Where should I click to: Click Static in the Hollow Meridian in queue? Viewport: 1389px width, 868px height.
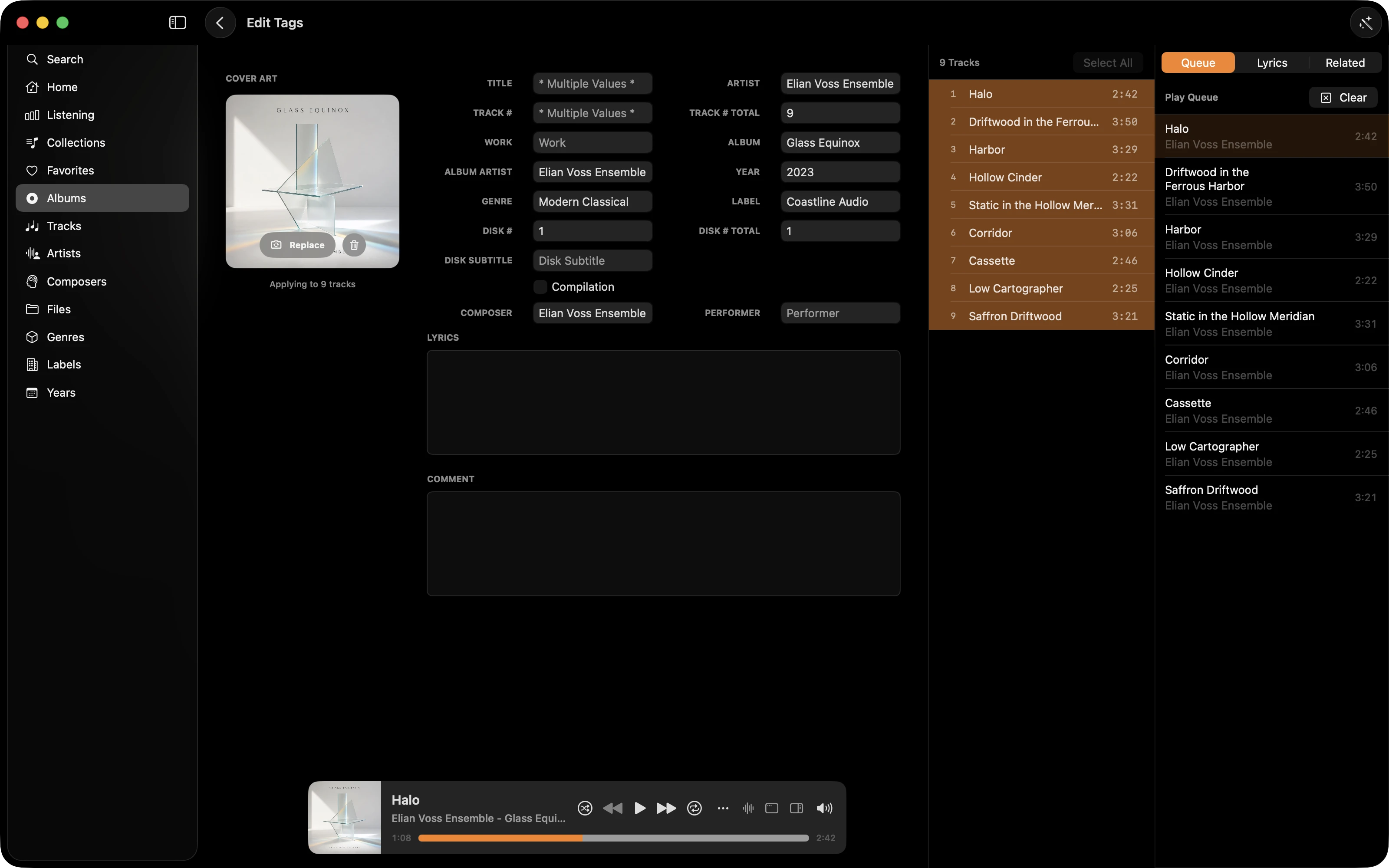(x=1271, y=324)
